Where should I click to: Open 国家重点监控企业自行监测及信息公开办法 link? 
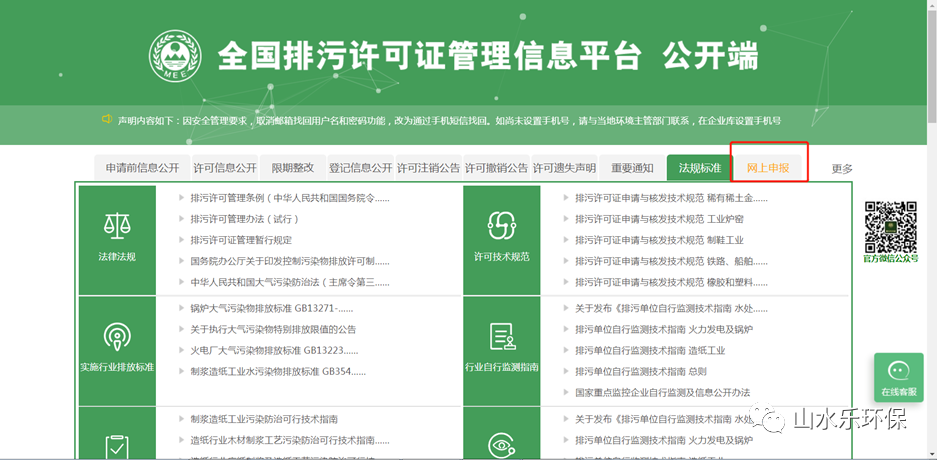coord(663,392)
